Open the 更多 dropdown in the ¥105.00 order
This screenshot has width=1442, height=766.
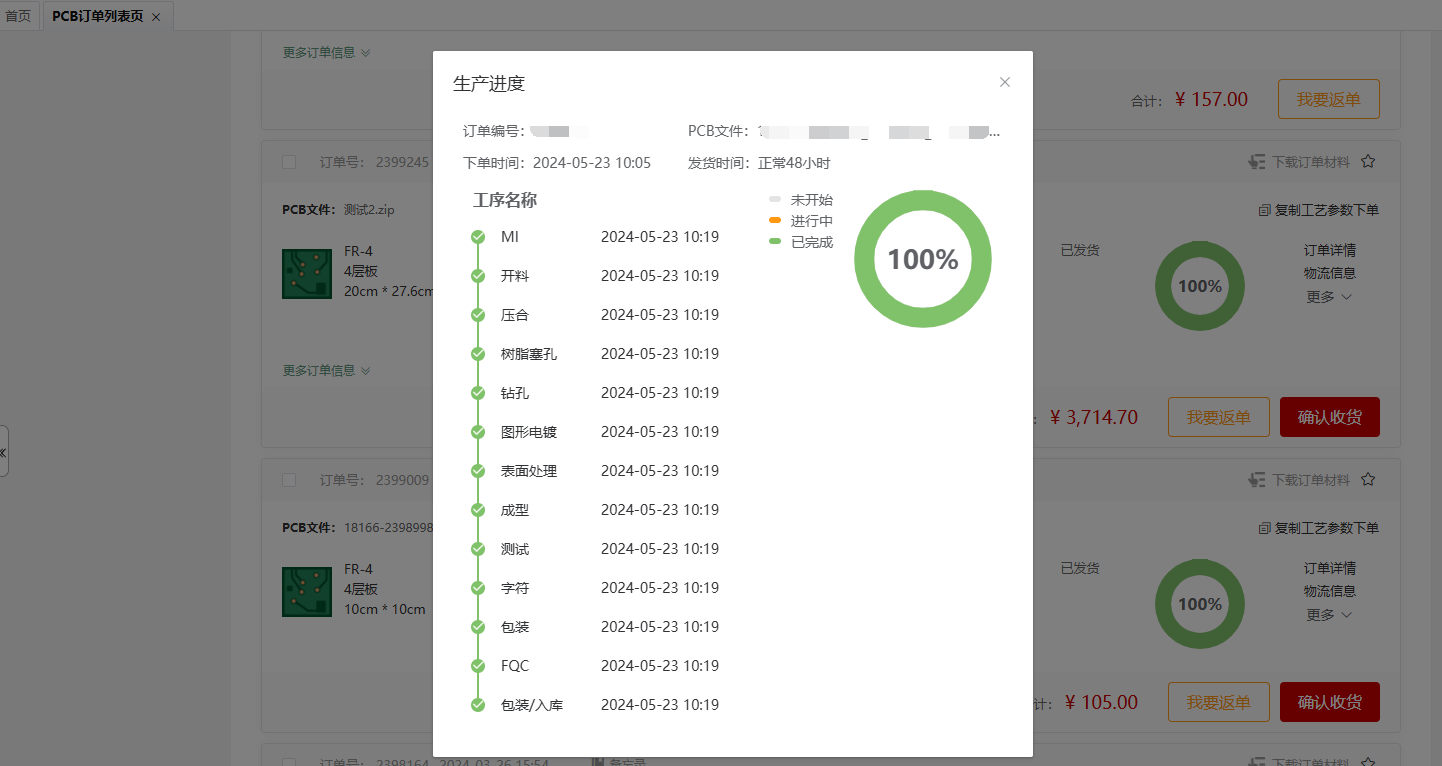tap(1329, 615)
